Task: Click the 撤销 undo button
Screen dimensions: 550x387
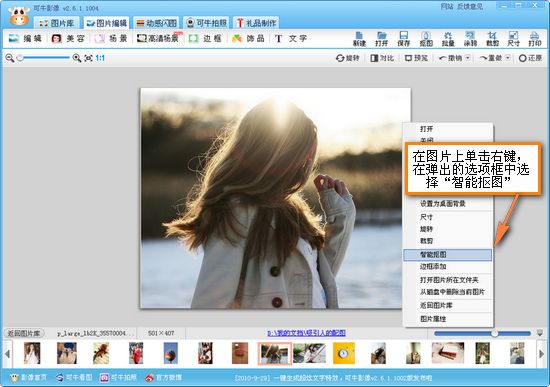Action: [x=451, y=58]
